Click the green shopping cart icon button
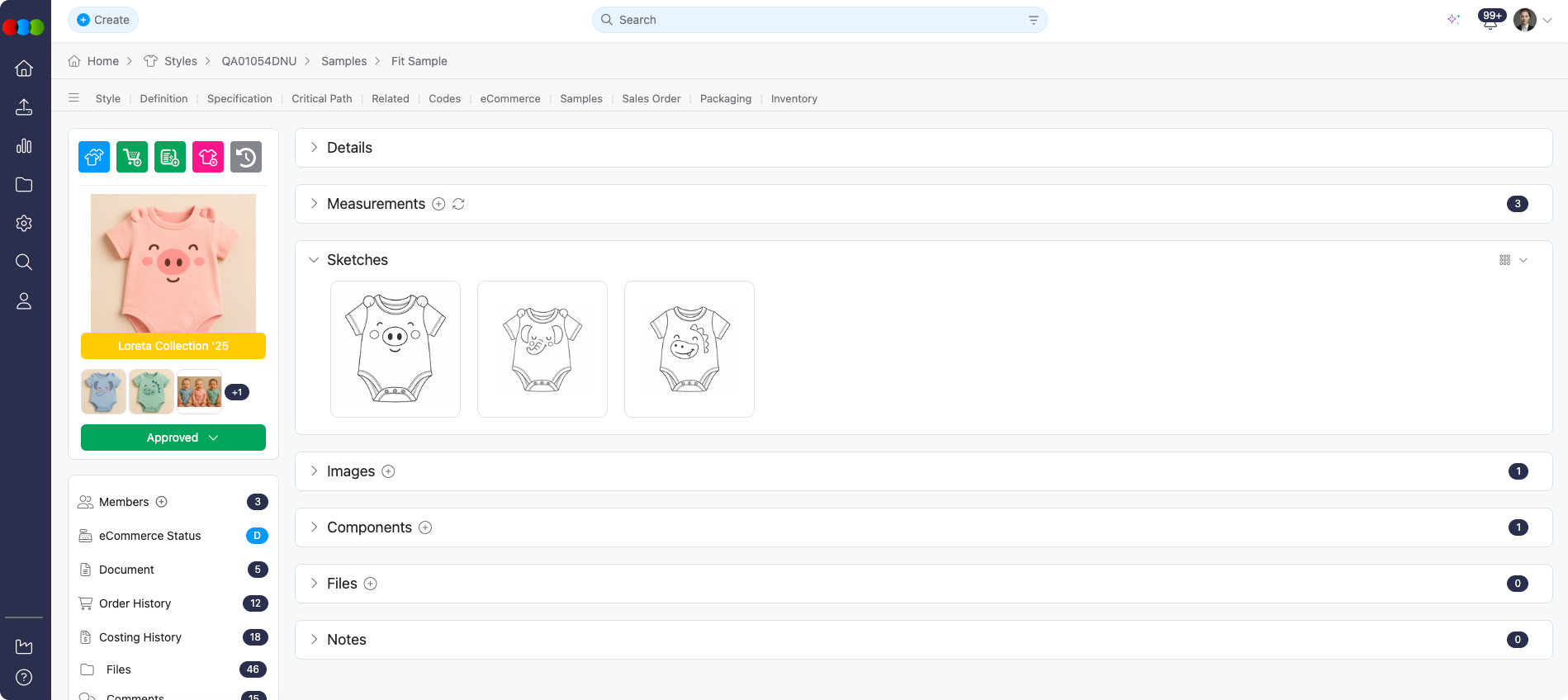Screen dimensions: 1568x700 pyautogui.click(x=132, y=157)
